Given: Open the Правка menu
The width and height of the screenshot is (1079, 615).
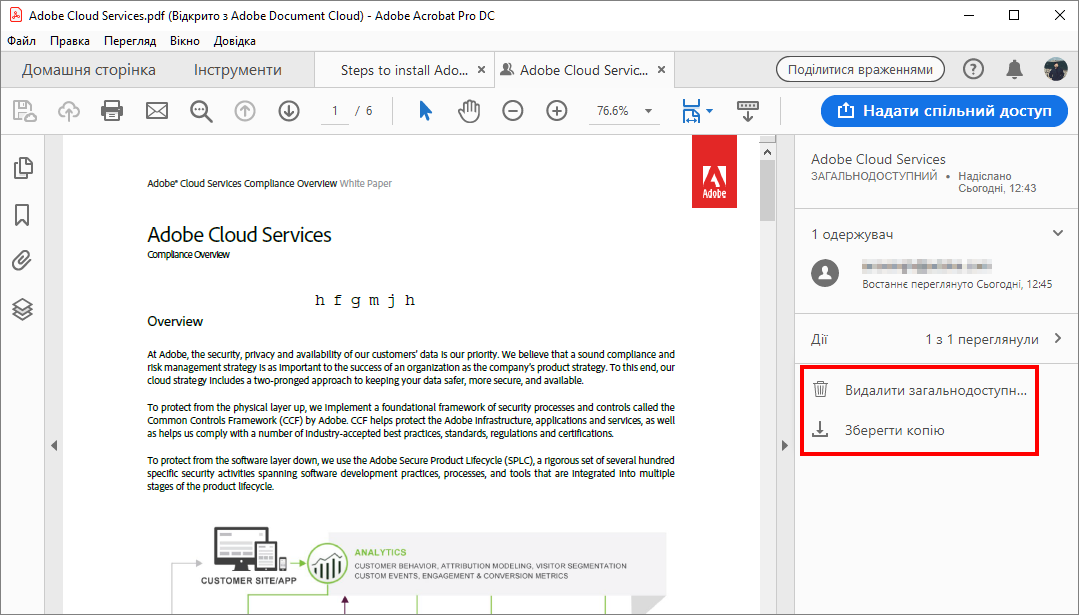Looking at the screenshot, I should point(70,41).
